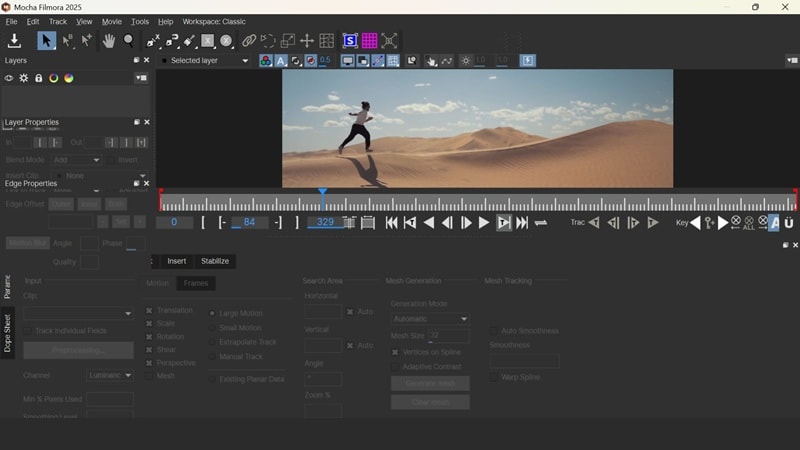Go to the last frame
The width and height of the screenshot is (800, 450).
point(522,223)
